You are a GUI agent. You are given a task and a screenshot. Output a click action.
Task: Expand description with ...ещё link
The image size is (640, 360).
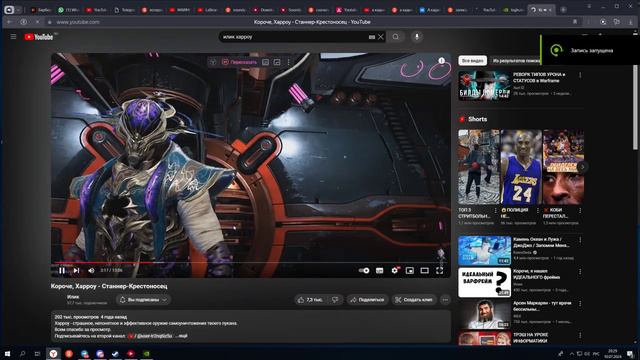[x=182, y=336]
